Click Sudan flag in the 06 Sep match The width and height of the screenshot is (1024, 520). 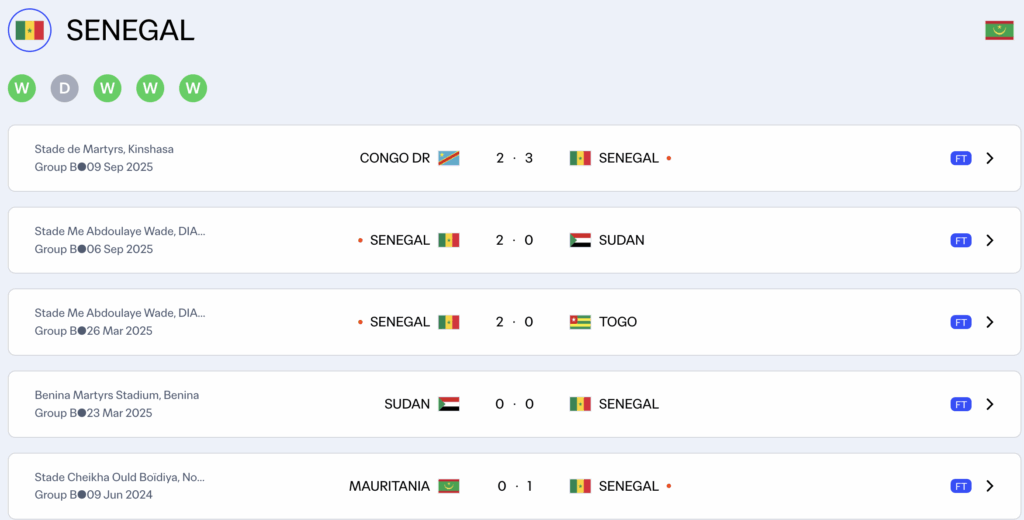[580, 240]
